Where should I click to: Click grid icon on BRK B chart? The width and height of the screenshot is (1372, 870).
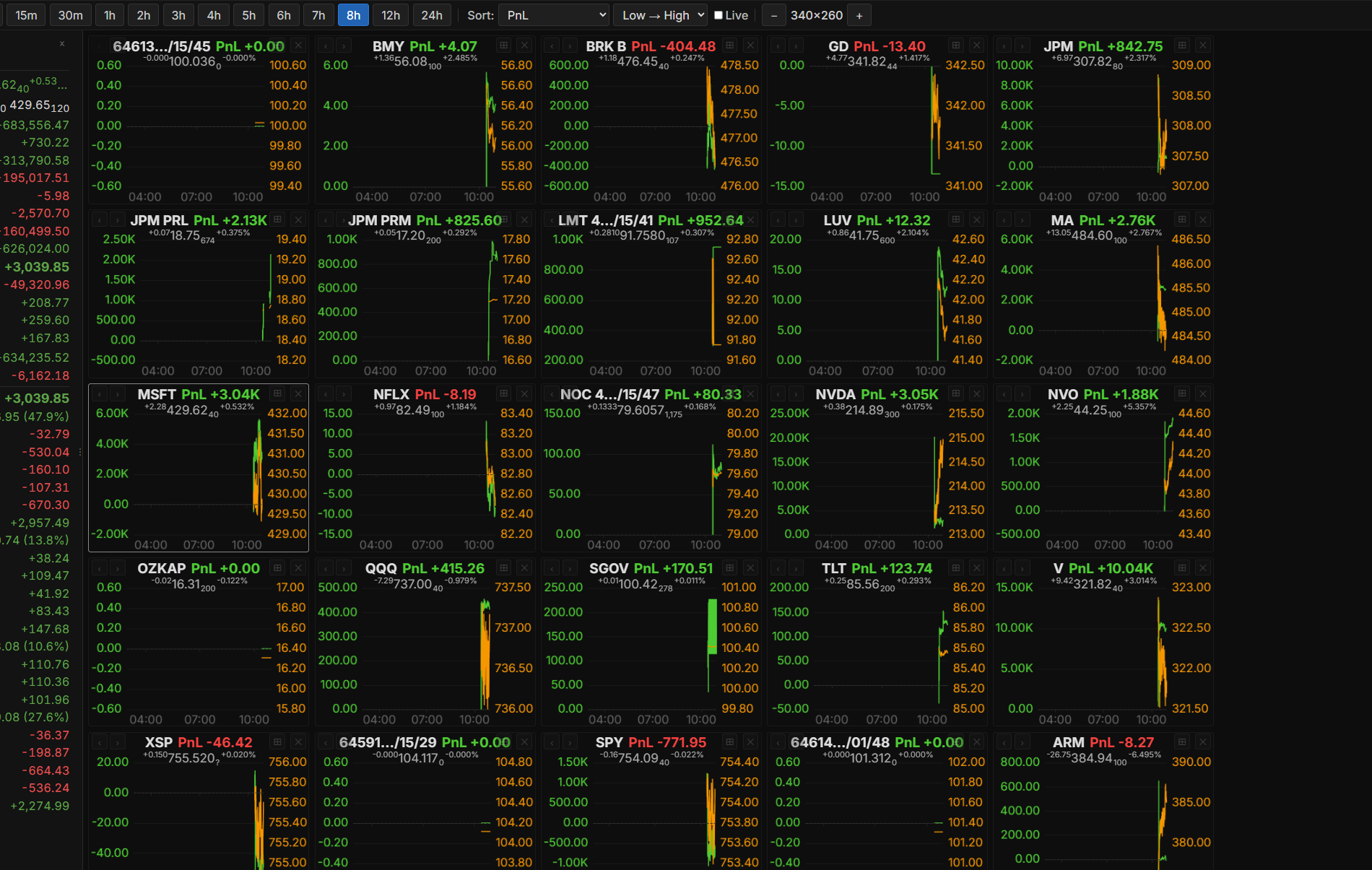pyautogui.click(x=730, y=45)
